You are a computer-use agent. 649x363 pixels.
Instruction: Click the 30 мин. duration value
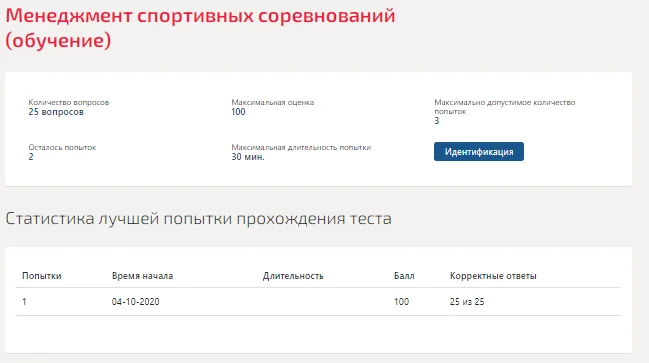click(248, 157)
